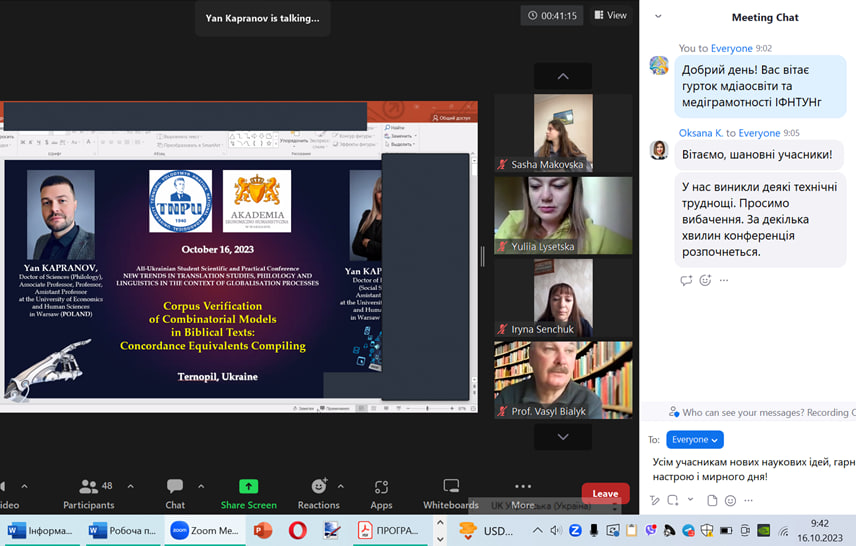Open Wi-Fi network tray icon

tap(783, 530)
